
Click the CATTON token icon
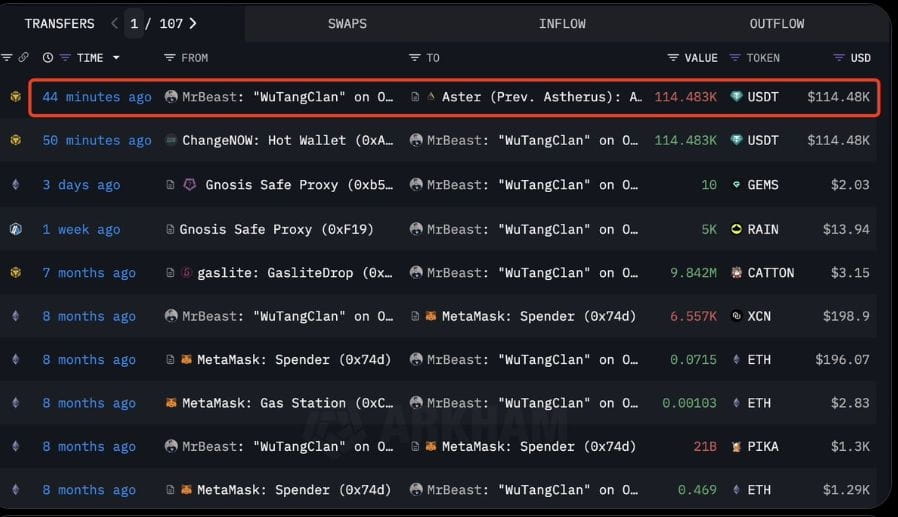(736, 273)
